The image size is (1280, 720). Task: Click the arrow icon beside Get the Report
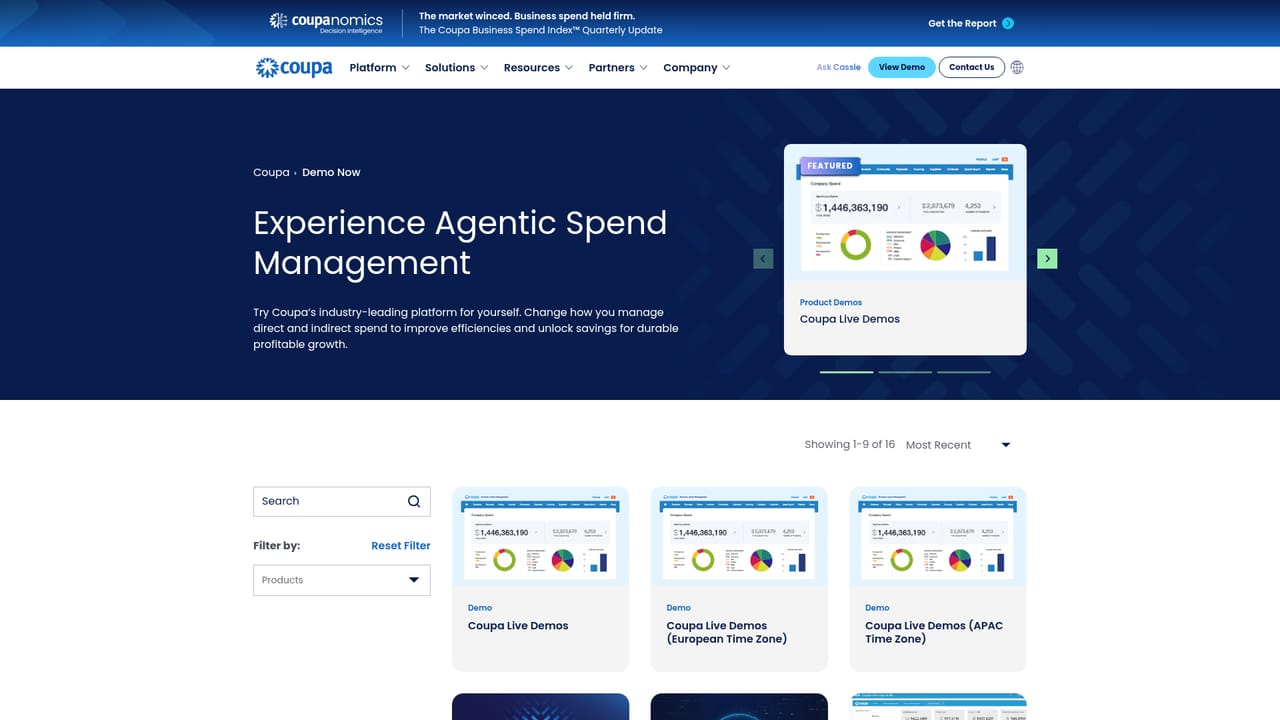point(1008,23)
